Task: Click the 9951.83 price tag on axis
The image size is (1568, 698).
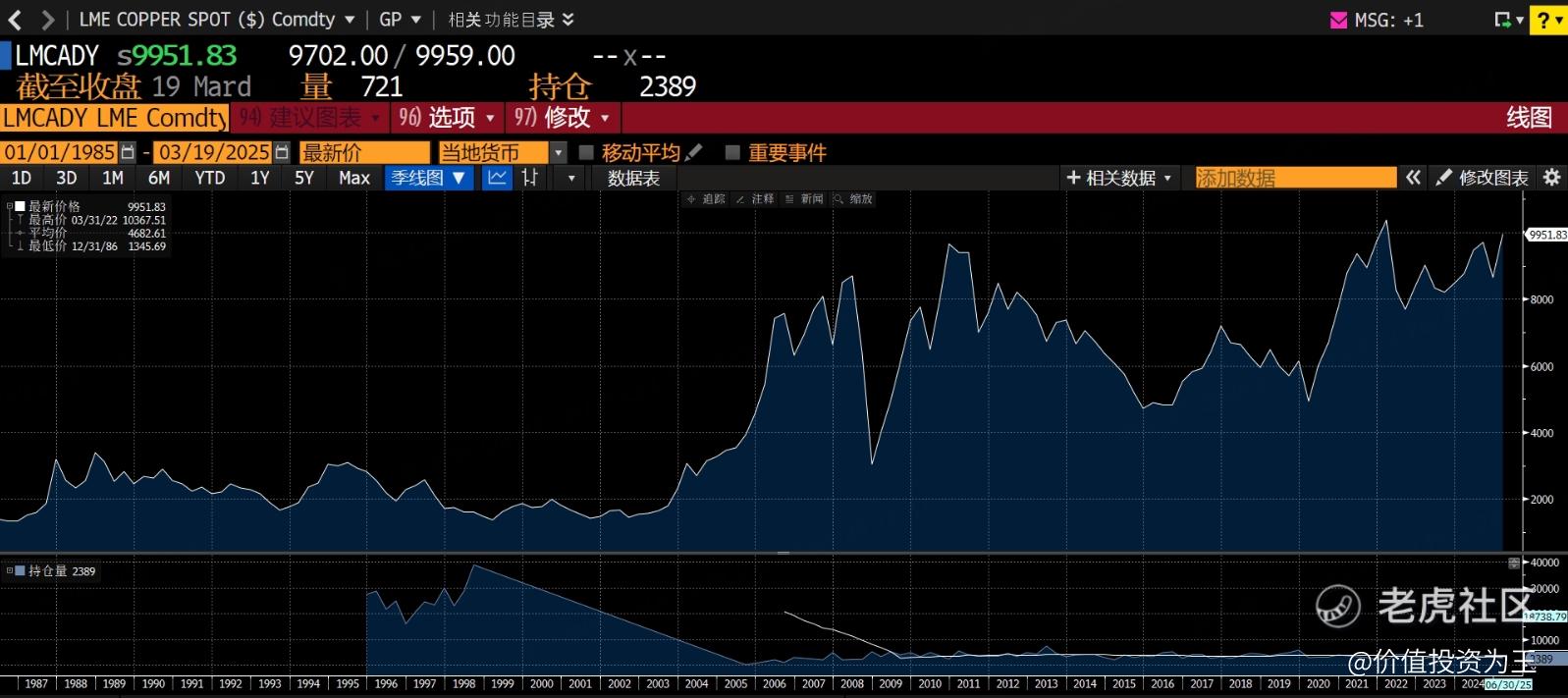Action: point(1546,235)
